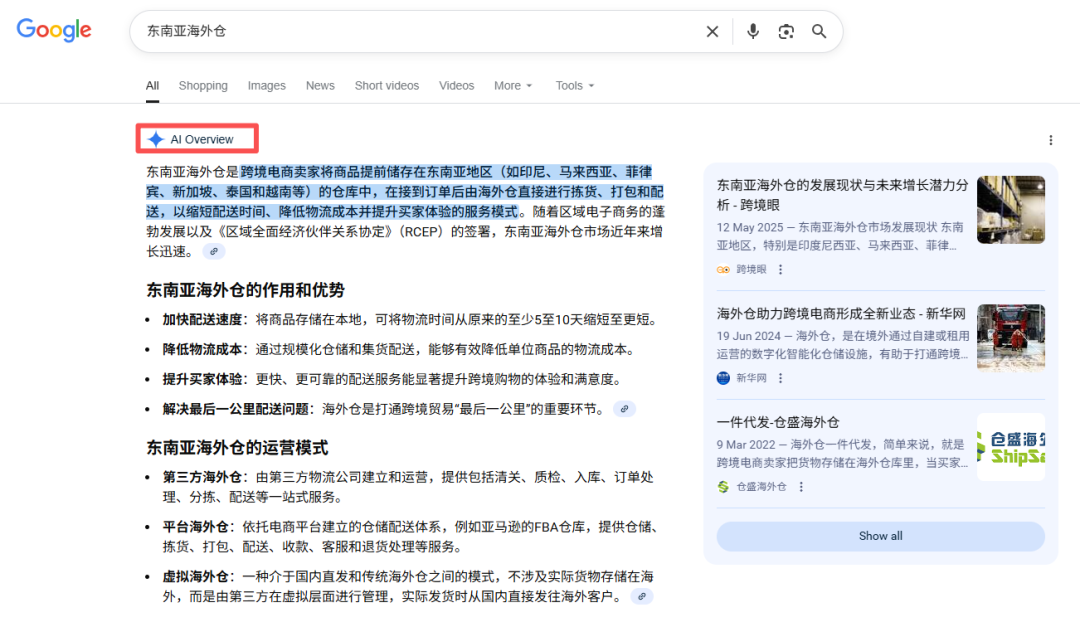Expand the Tools dropdown
Image resolution: width=1080 pixels, height=622 pixels.
(x=575, y=86)
